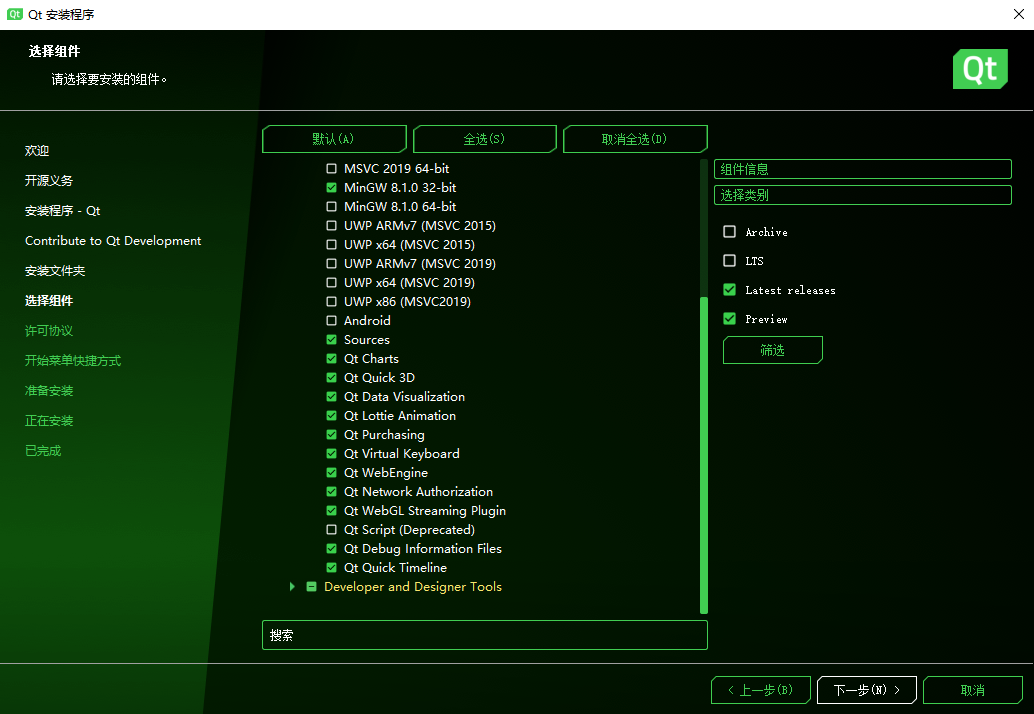Deselect Qt Quick 3D checkbox

click(332, 378)
